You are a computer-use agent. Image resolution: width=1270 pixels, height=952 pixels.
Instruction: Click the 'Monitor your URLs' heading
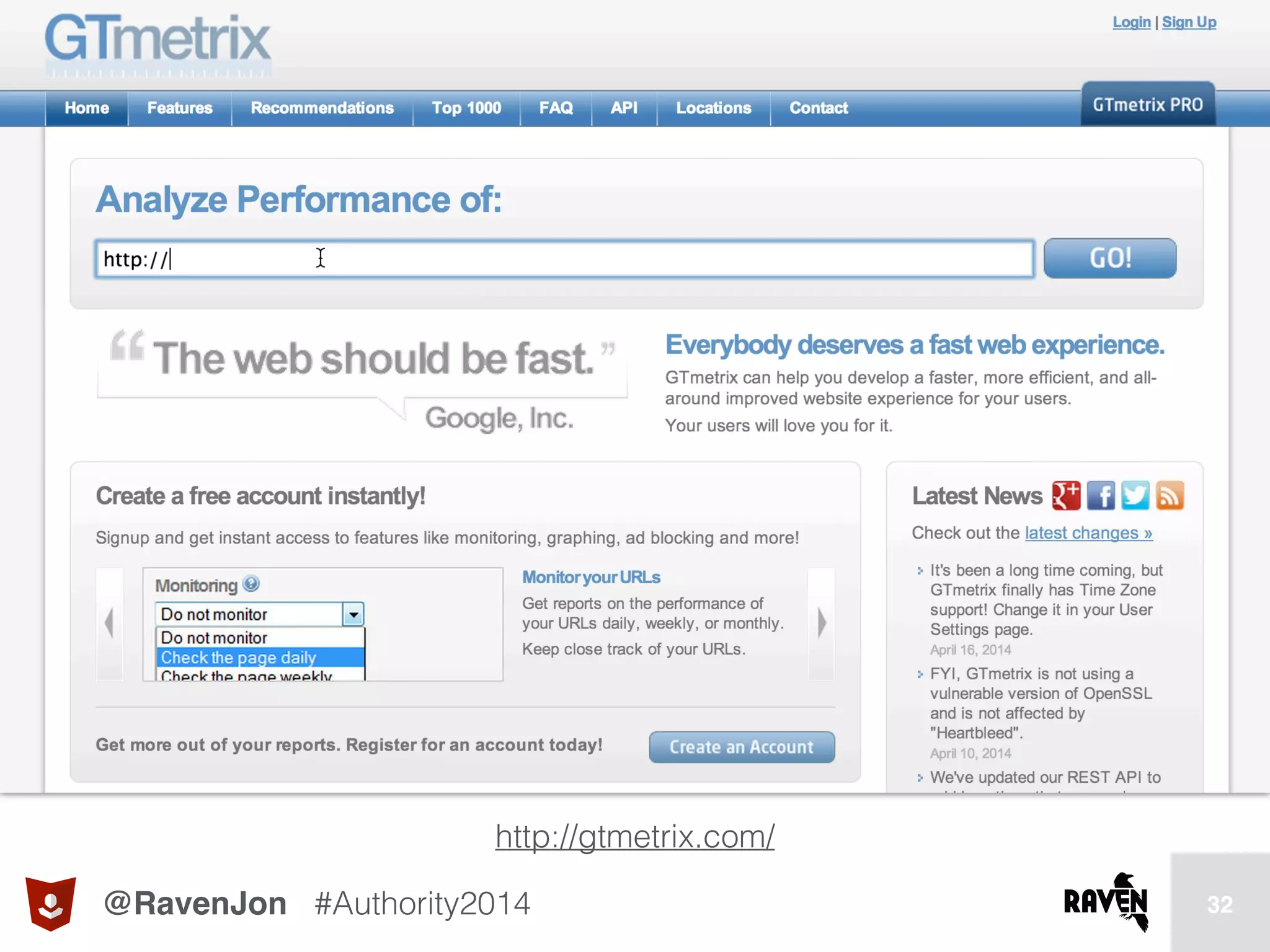click(591, 577)
